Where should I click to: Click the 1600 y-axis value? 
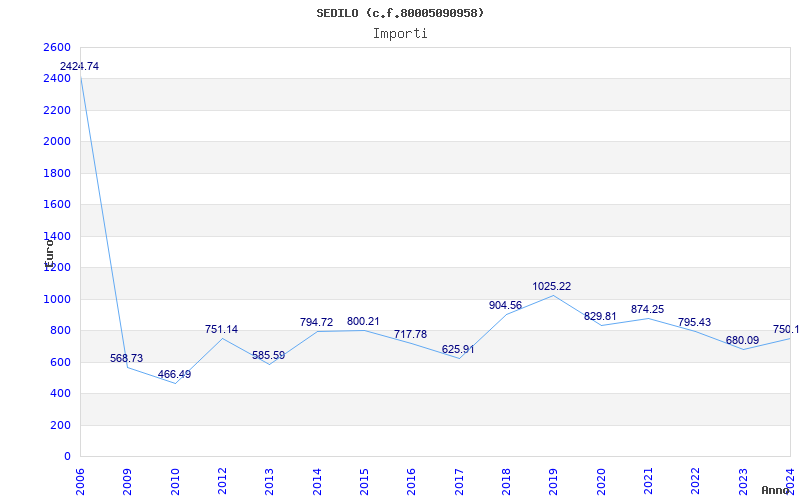point(57,205)
